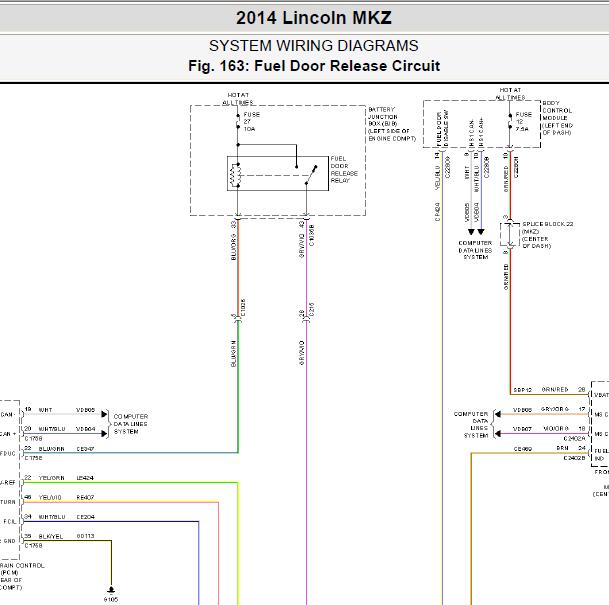Viewport: 609px width, 605px height.
Task: Click the fuse 12 symbol in the body control module
Action: pos(510,121)
